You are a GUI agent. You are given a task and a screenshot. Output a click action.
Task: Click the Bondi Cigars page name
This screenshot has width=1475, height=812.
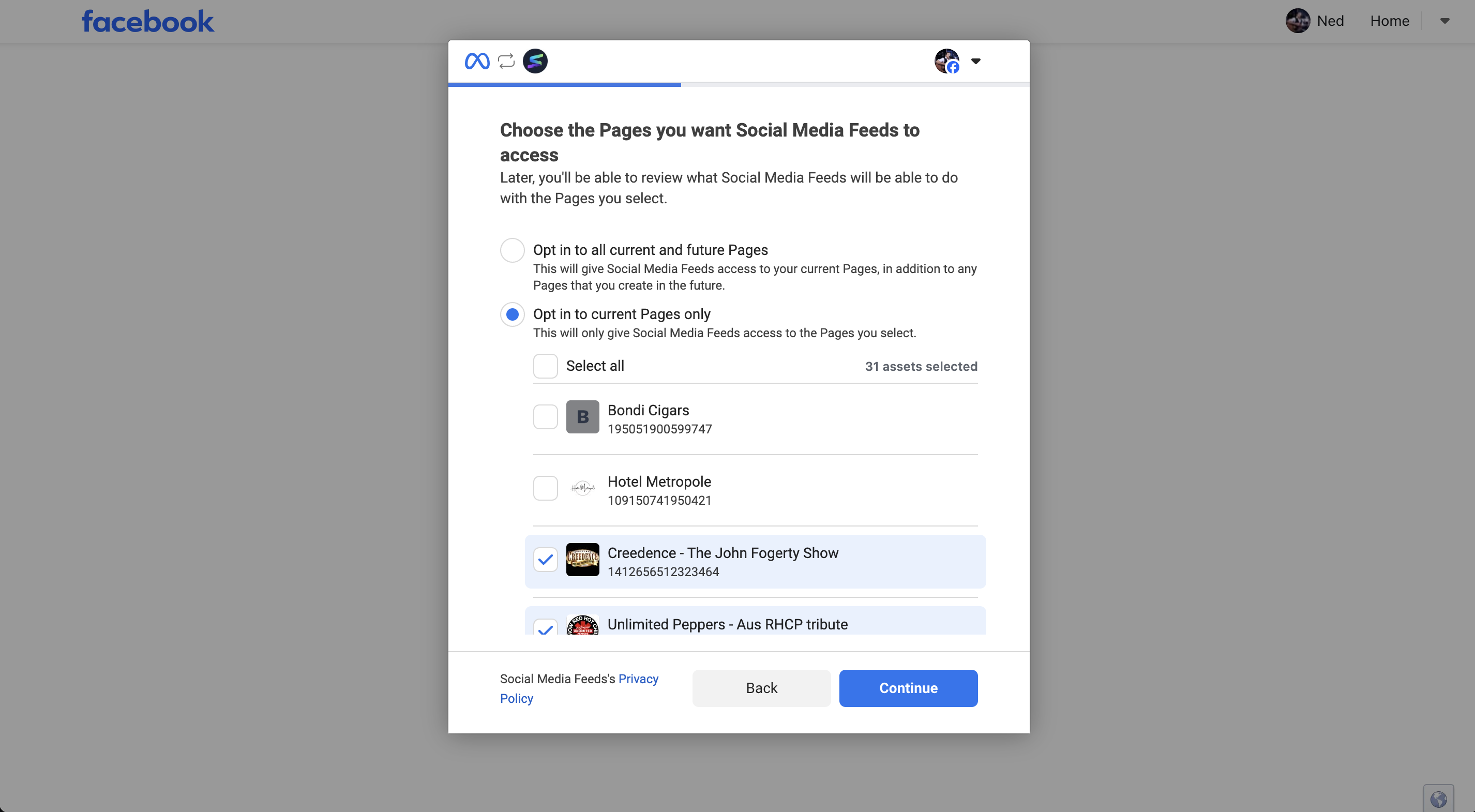648,410
